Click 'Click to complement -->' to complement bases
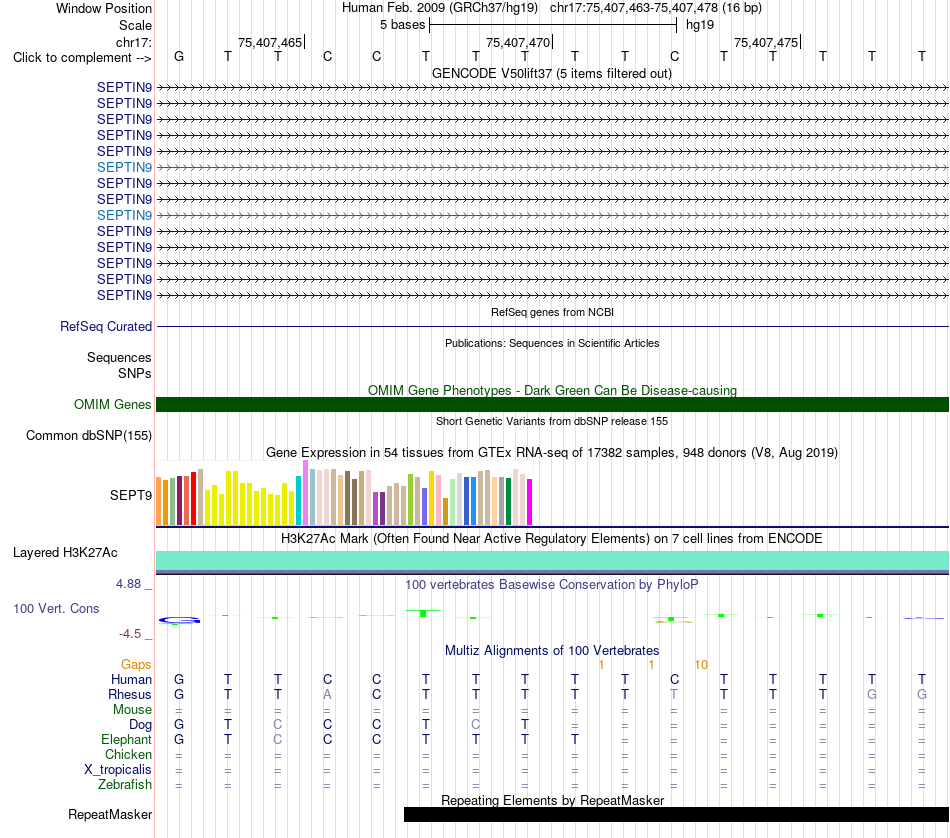The image size is (950, 838). (82, 58)
